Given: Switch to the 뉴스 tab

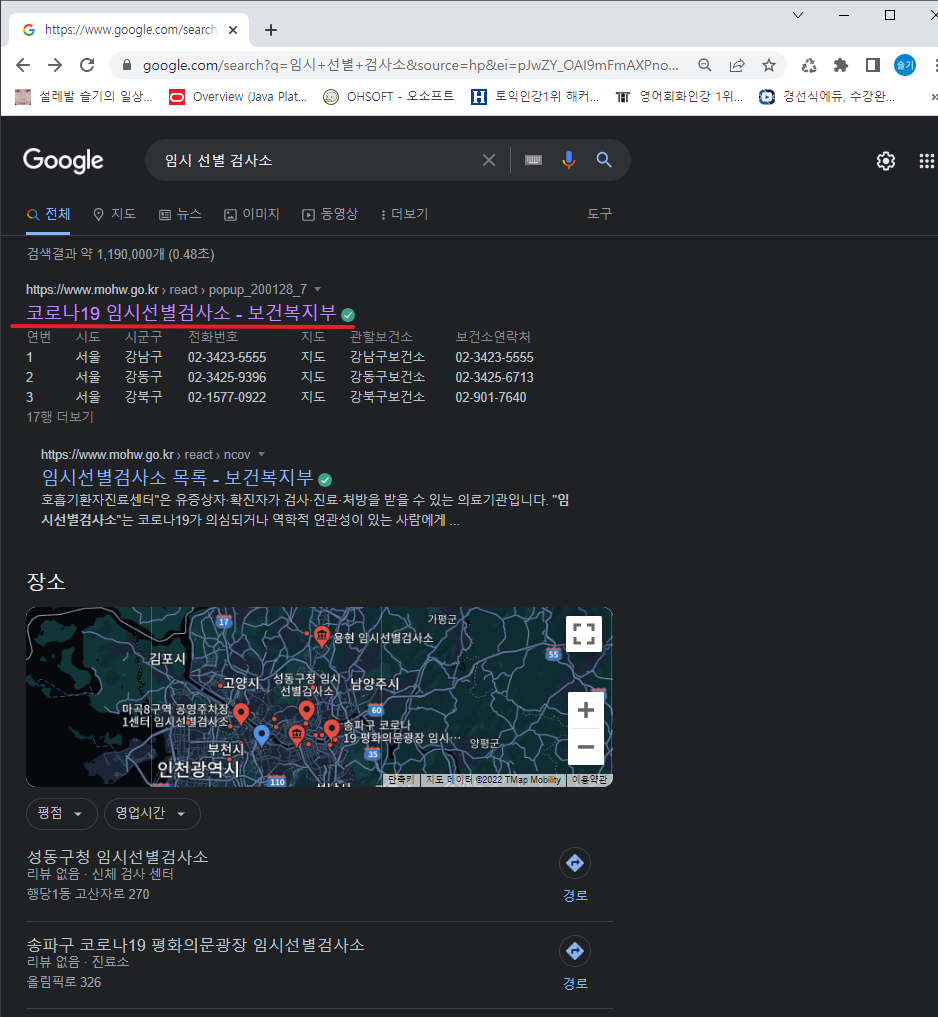Looking at the screenshot, I should click(x=180, y=214).
